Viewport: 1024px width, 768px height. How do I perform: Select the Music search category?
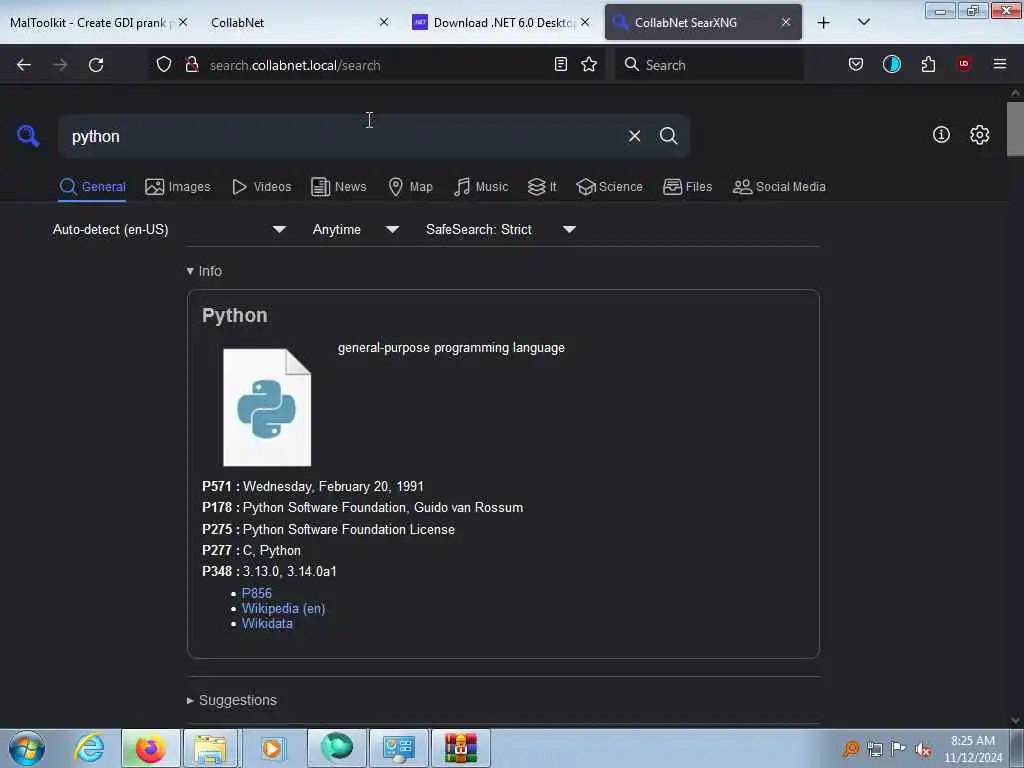coord(481,187)
